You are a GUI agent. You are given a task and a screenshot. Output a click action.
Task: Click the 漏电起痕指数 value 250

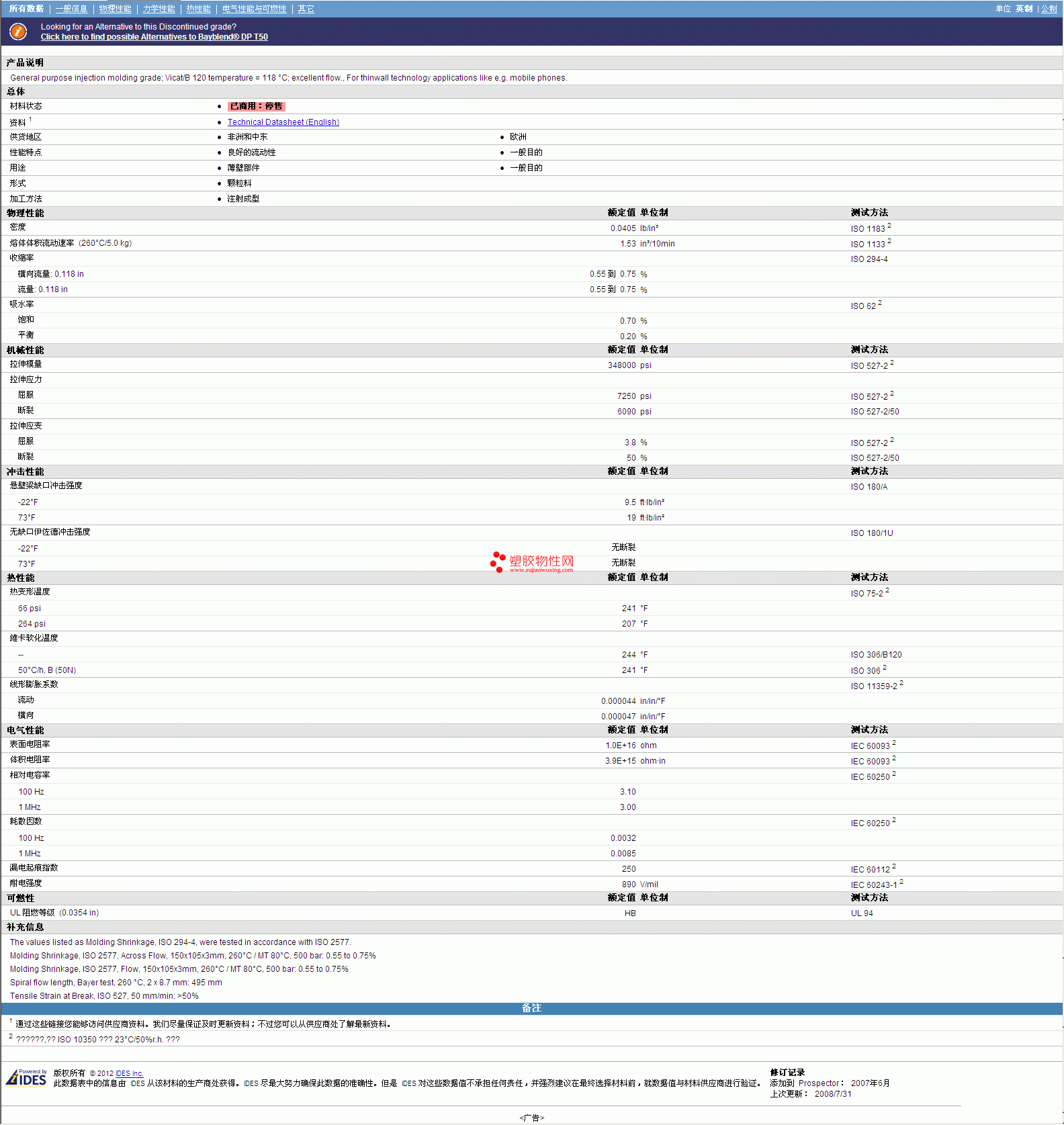point(629,869)
